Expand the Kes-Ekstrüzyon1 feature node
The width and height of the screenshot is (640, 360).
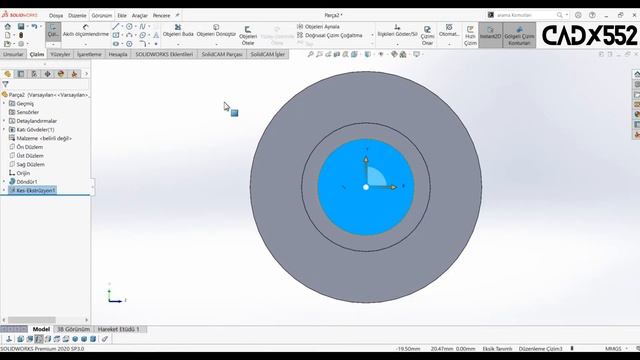(4, 190)
